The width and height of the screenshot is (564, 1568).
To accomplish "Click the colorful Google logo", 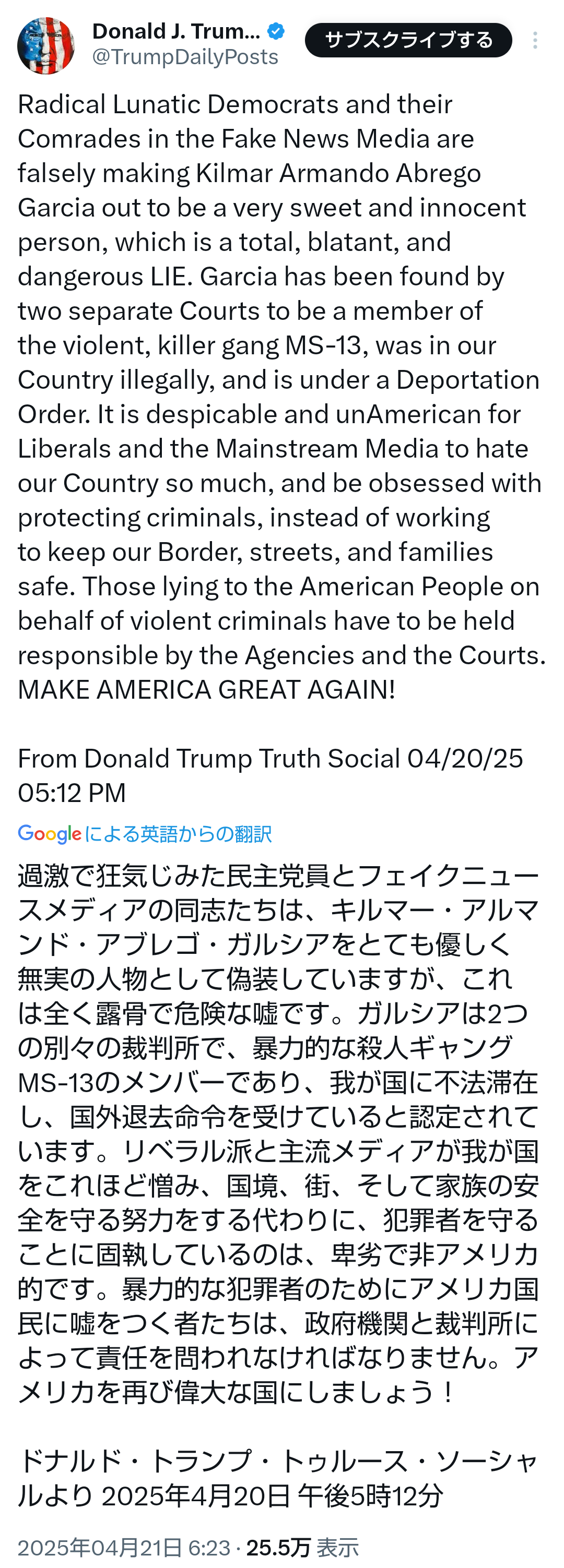I will [x=49, y=833].
